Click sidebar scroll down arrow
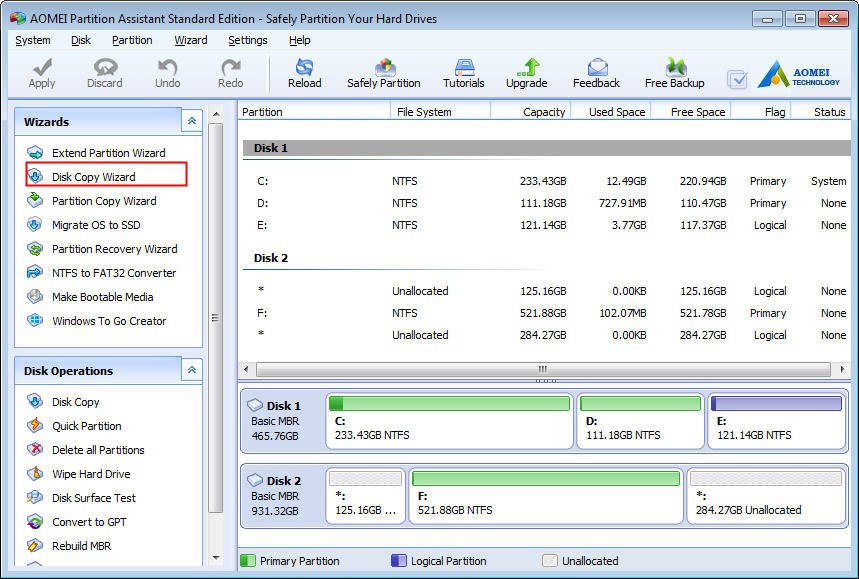The width and height of the screenshot is (859, 579). 216,558
